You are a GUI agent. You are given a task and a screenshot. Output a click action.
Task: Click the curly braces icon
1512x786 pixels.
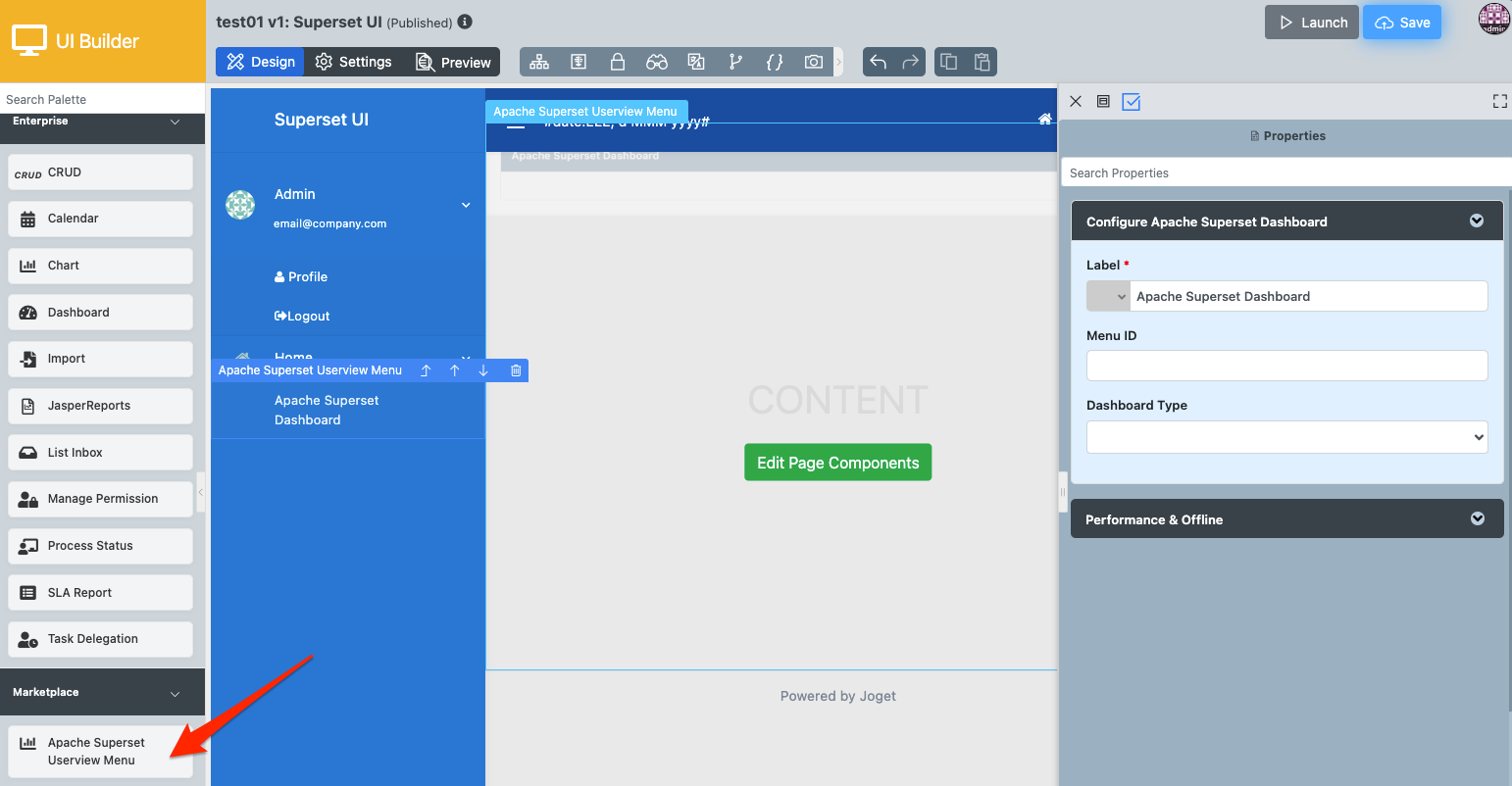(x=775, y=62)
